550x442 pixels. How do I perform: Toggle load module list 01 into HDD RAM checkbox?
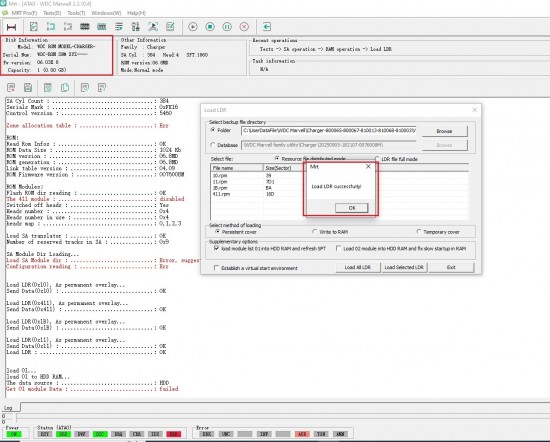(216, 248)
